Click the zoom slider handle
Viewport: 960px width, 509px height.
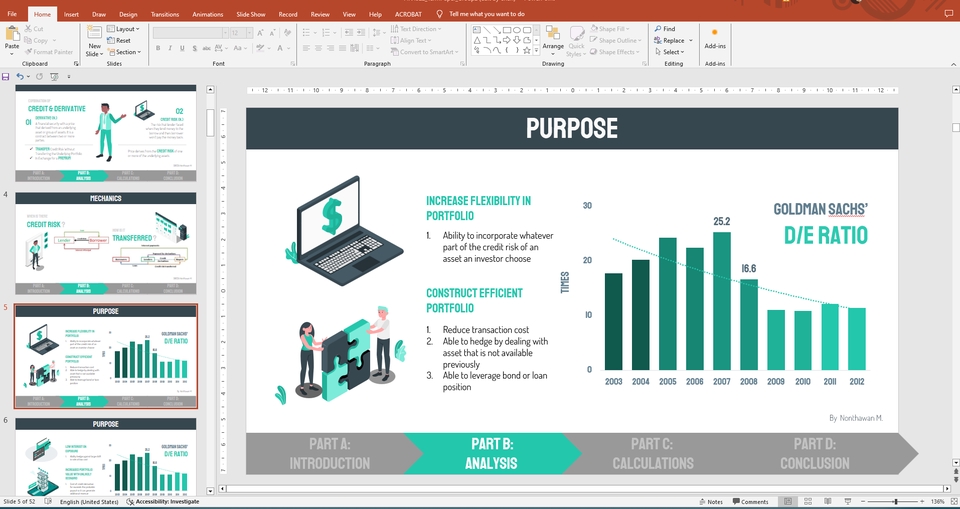[896, 502]
